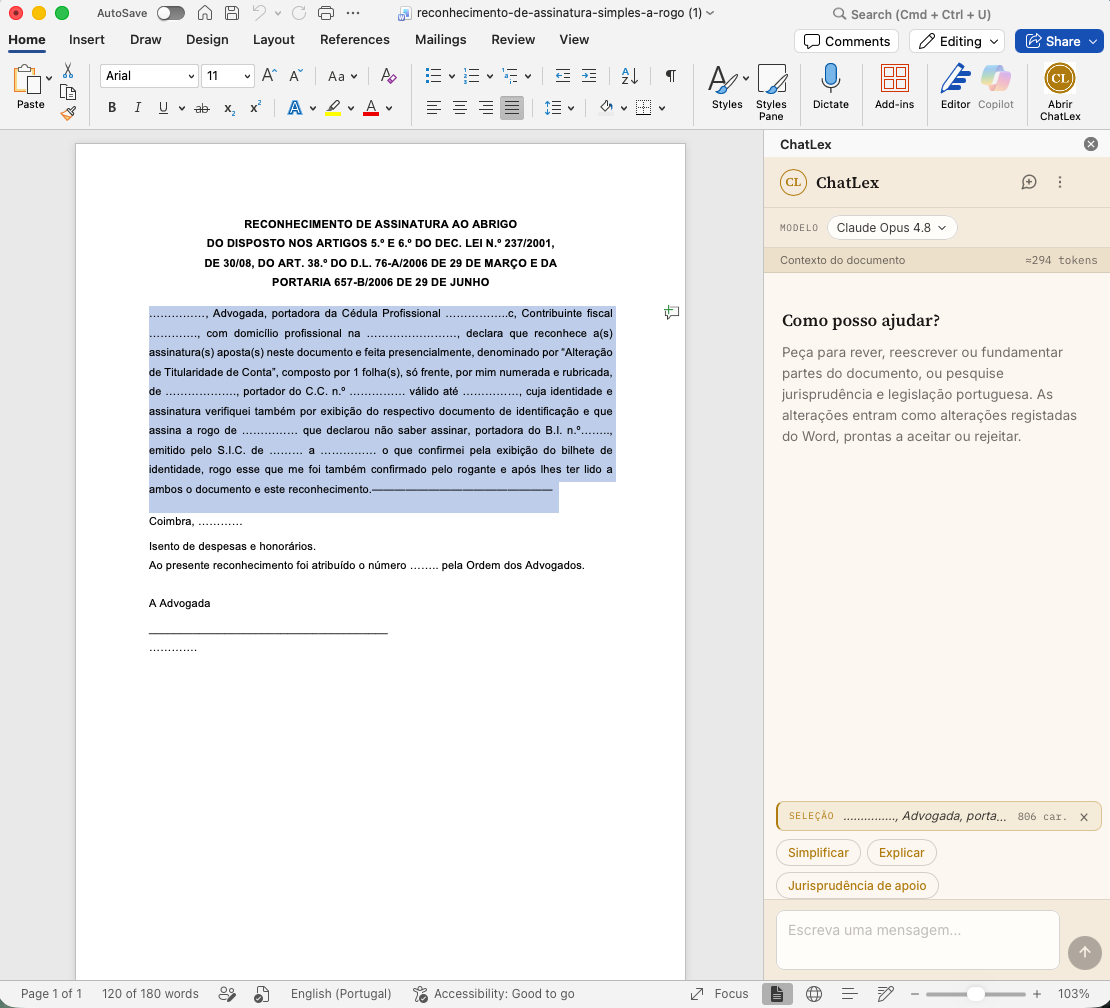
Task: Toggle Underline formatting
Action: point(164,108)
